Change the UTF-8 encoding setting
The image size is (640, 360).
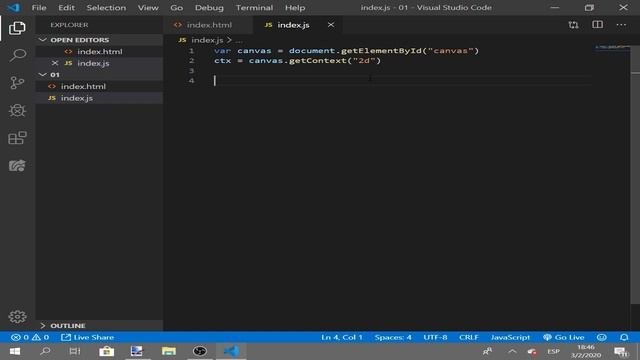[x=435, y=338]
